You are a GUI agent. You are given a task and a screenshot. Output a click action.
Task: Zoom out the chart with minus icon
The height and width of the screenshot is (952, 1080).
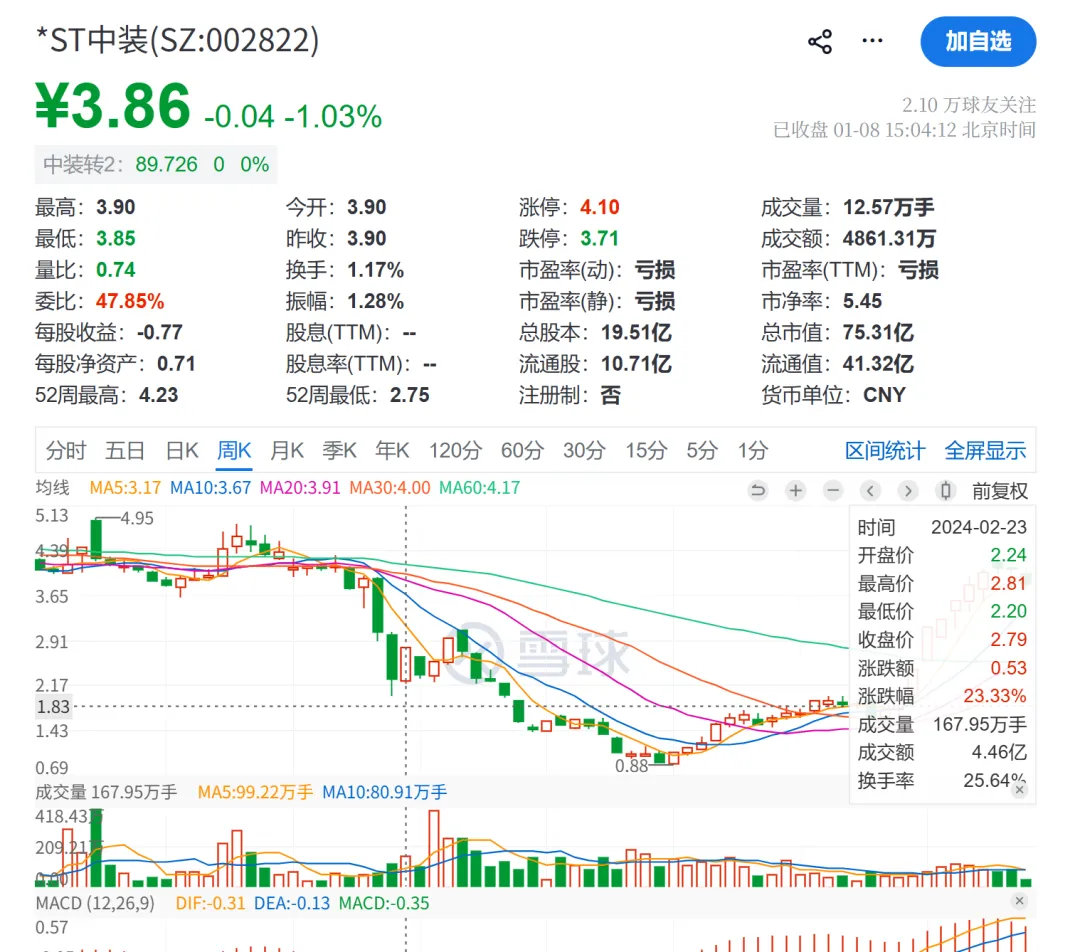pos(833,490)
